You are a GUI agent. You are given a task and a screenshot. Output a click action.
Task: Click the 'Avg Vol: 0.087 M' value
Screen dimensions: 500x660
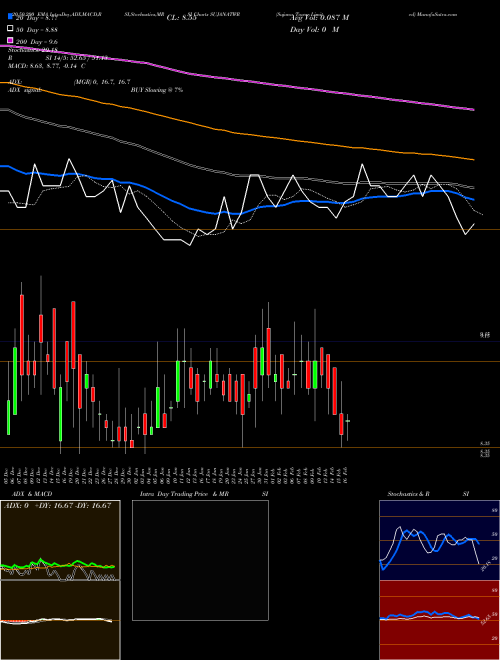point(319,18)
